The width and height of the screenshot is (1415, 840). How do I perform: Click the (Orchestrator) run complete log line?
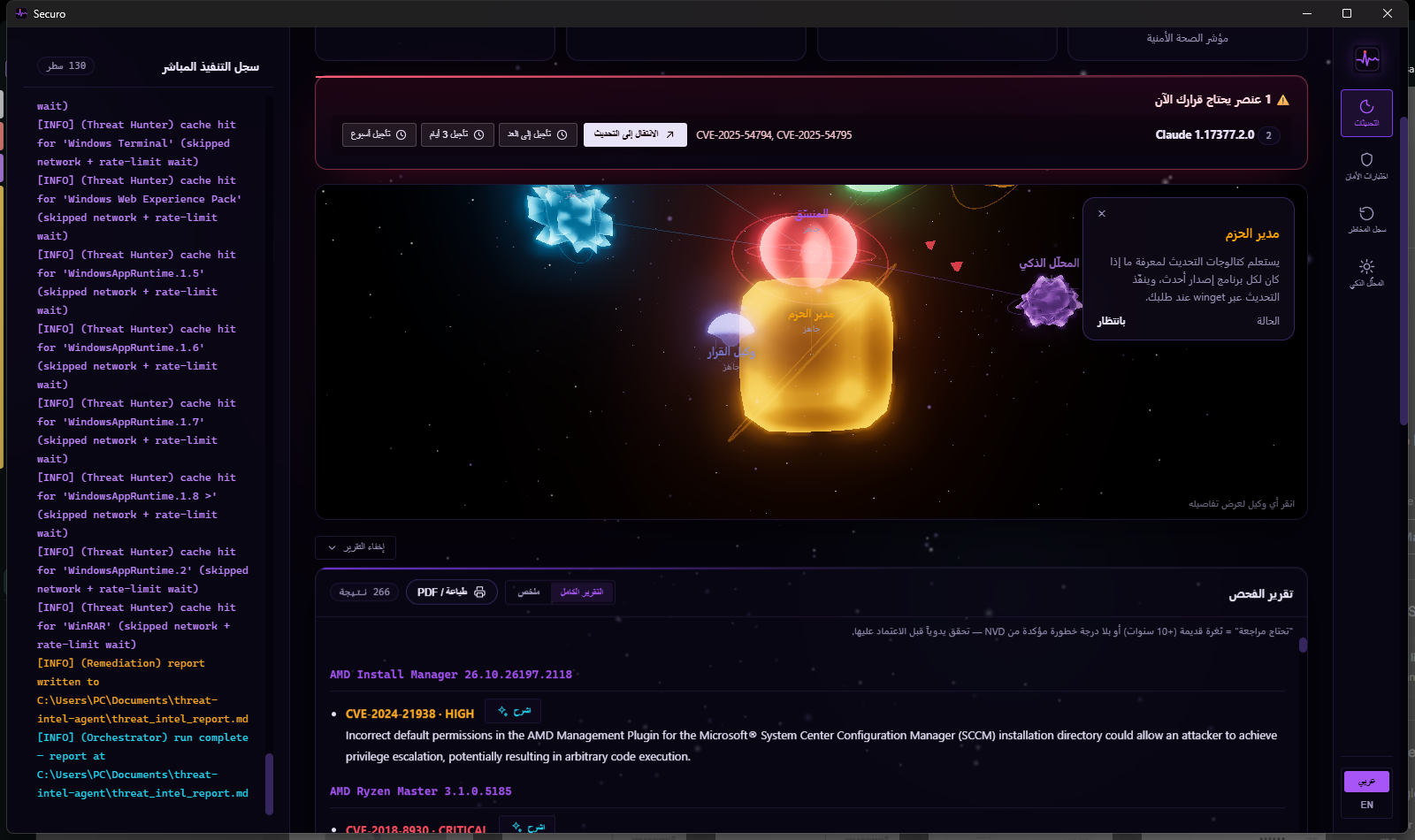click(142, 766)
